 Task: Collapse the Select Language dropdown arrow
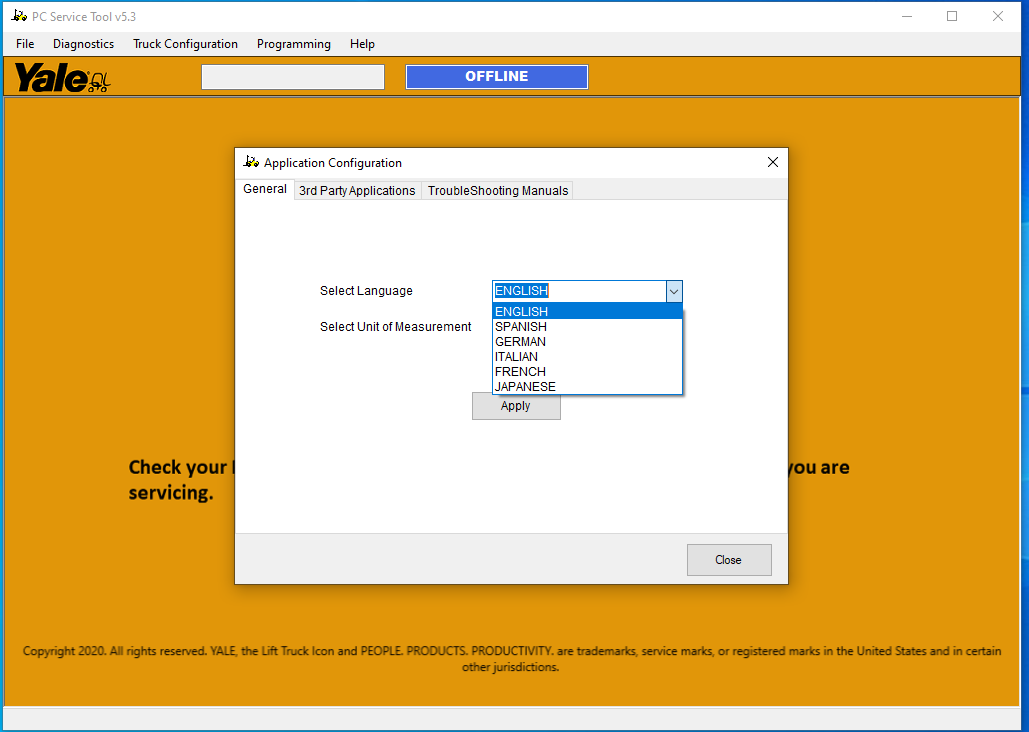tap(674, 291)
